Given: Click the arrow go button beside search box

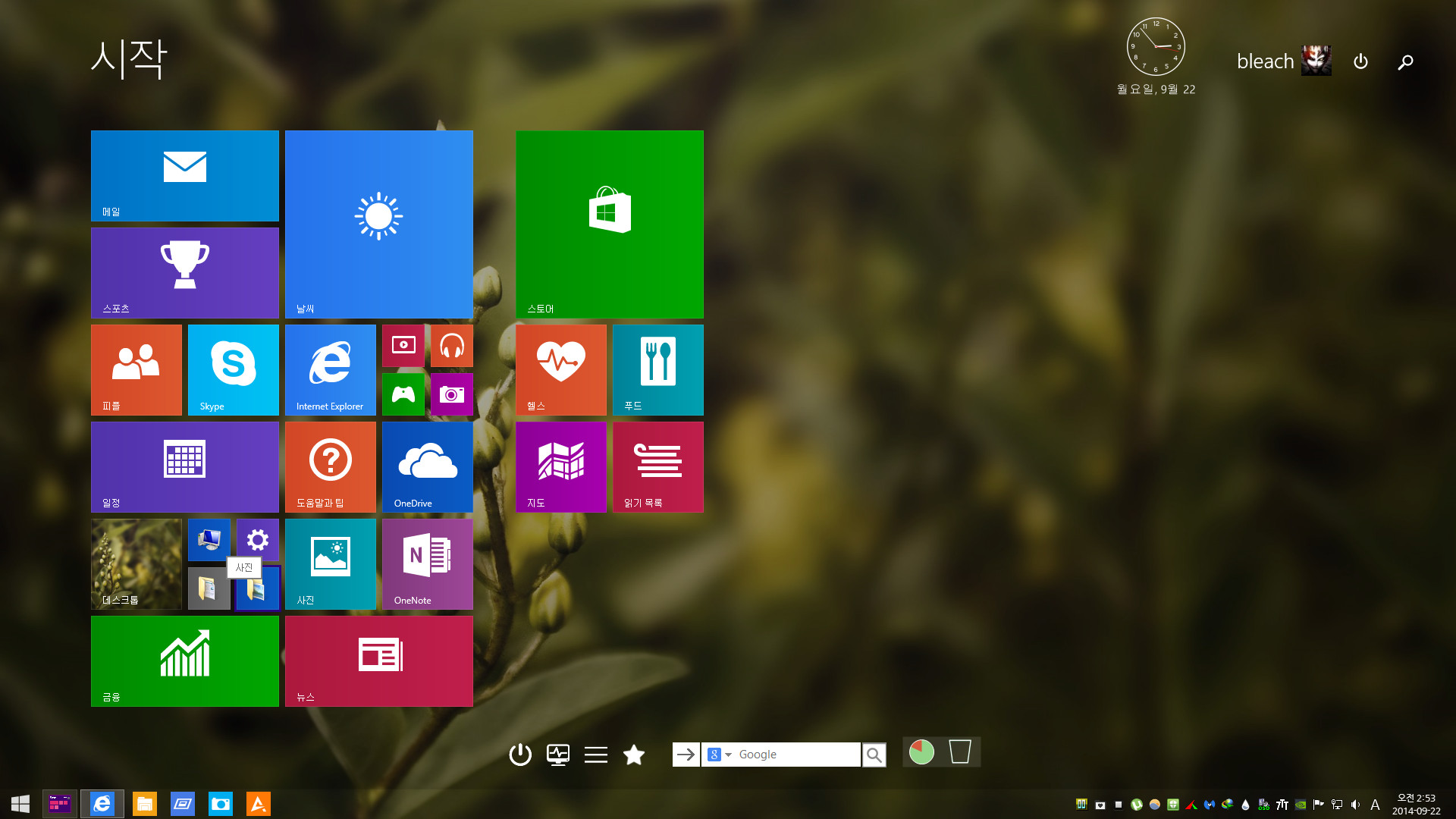Looking at the screenshot, I should coord(686,755).
